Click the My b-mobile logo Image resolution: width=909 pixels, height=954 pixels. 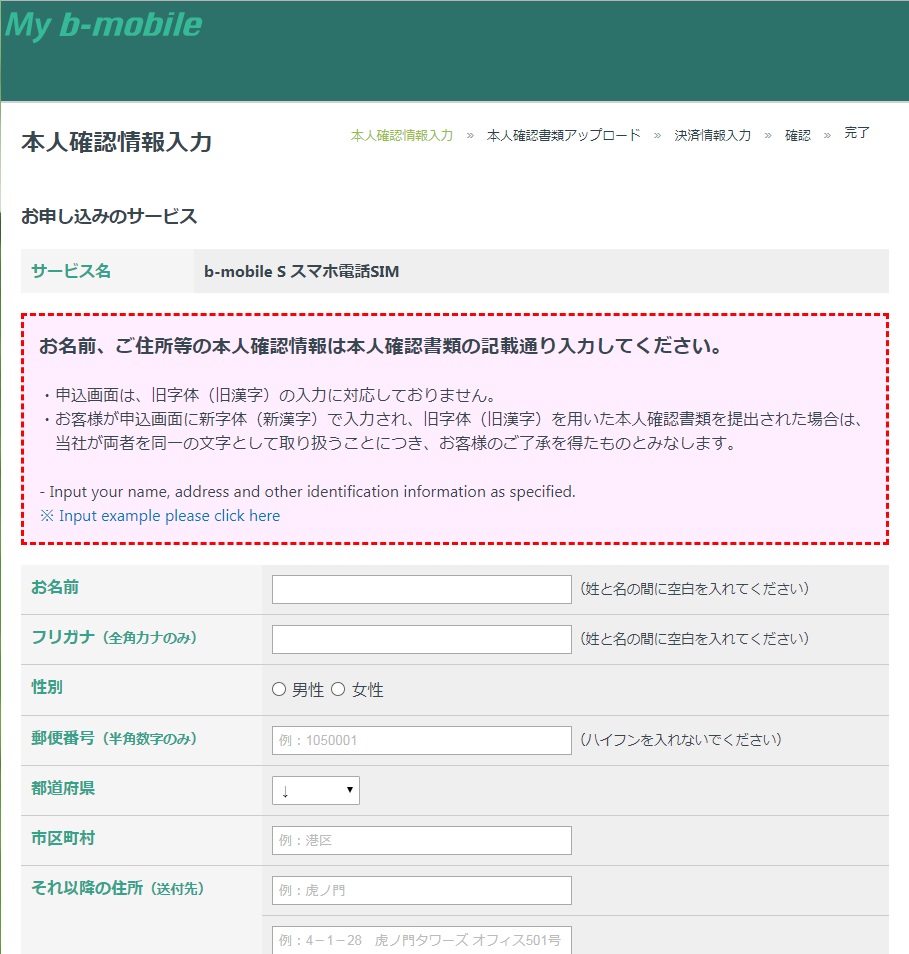coord(103,26)
